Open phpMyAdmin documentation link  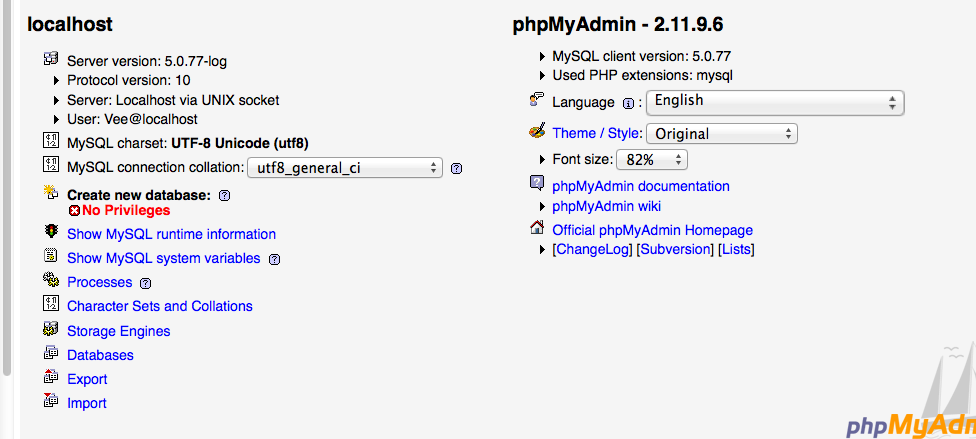[x=641, y=186]
